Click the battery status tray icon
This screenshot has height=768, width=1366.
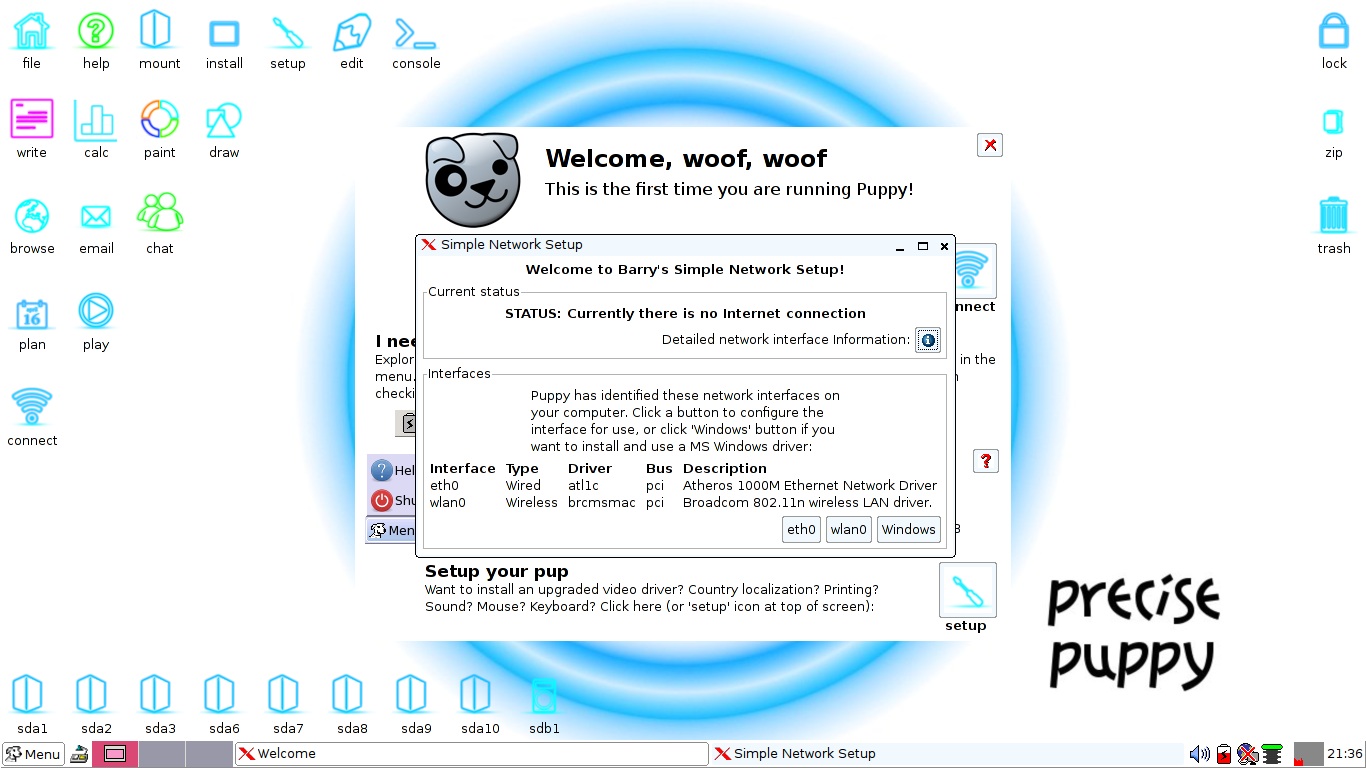pos(1224,754)
